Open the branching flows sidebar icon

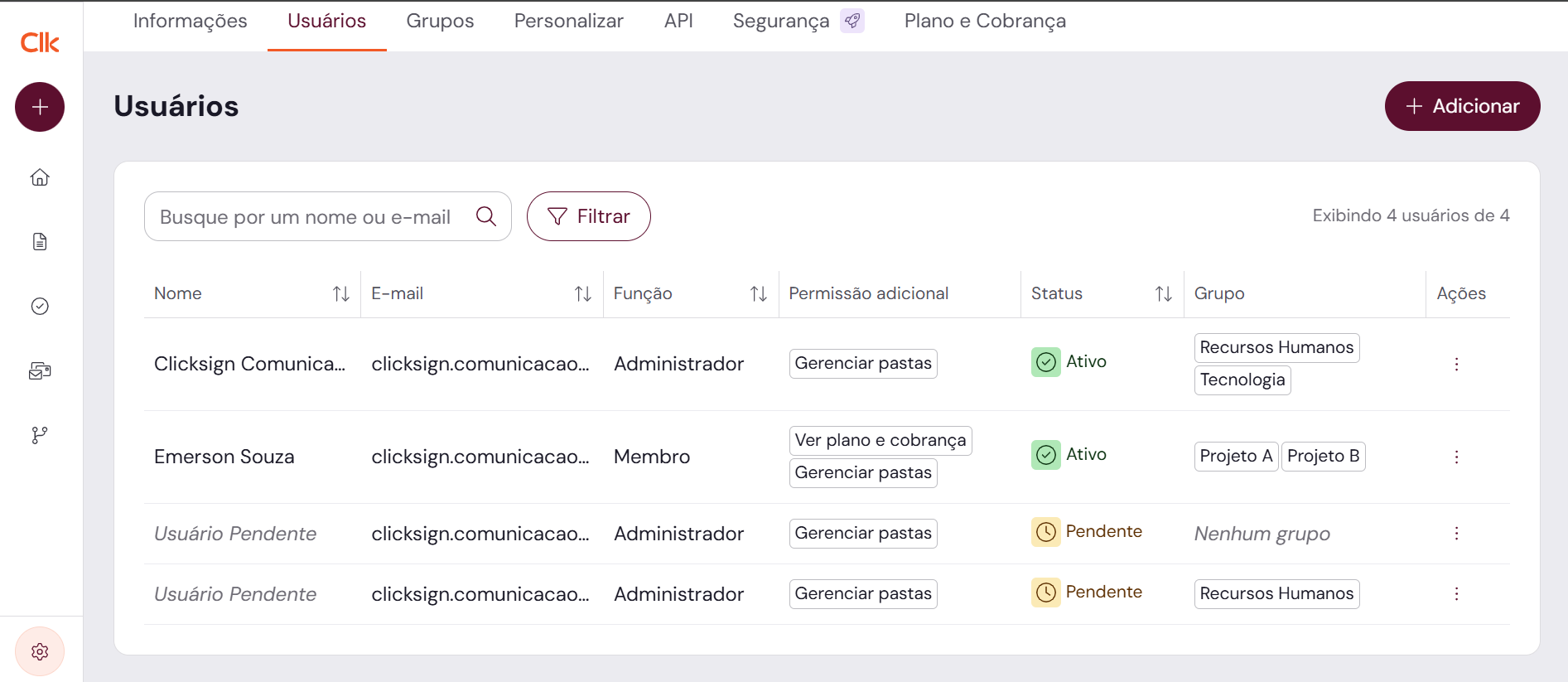[40, 435]
